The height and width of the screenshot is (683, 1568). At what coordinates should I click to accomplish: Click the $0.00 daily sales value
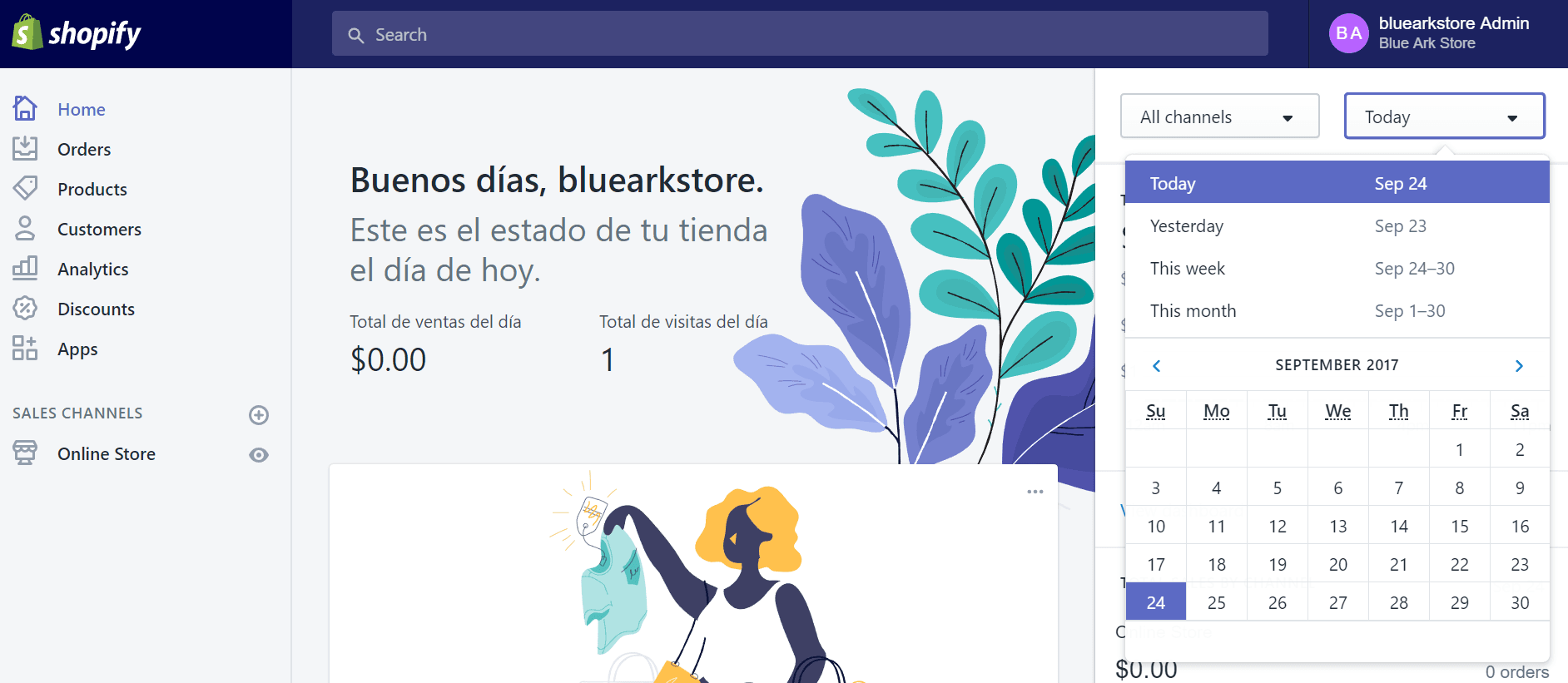click(x=388, y=359)
